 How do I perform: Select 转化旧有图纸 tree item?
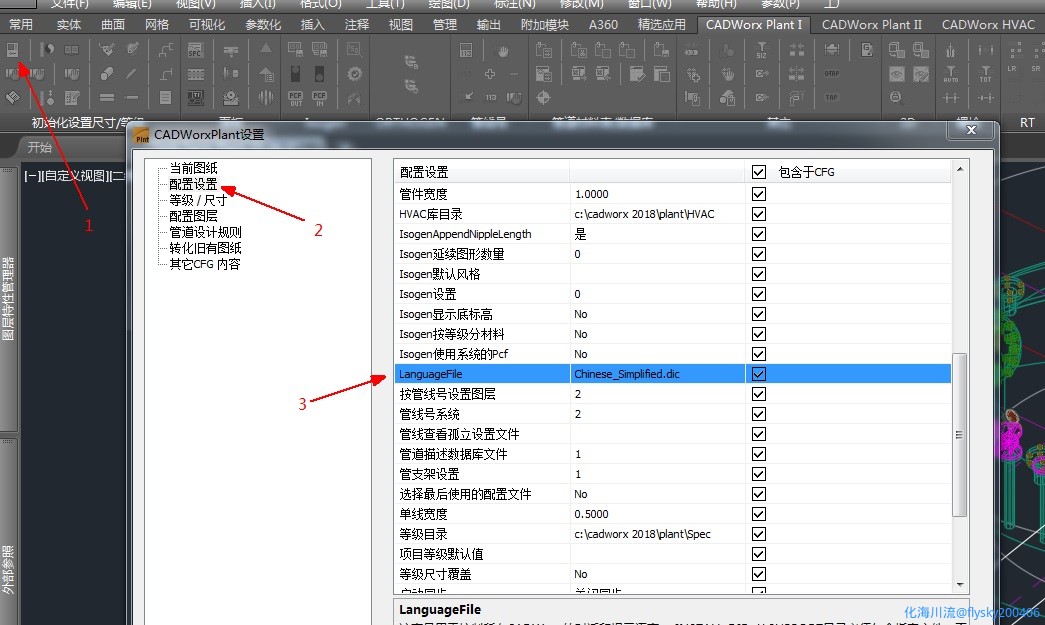click(205, 248)
